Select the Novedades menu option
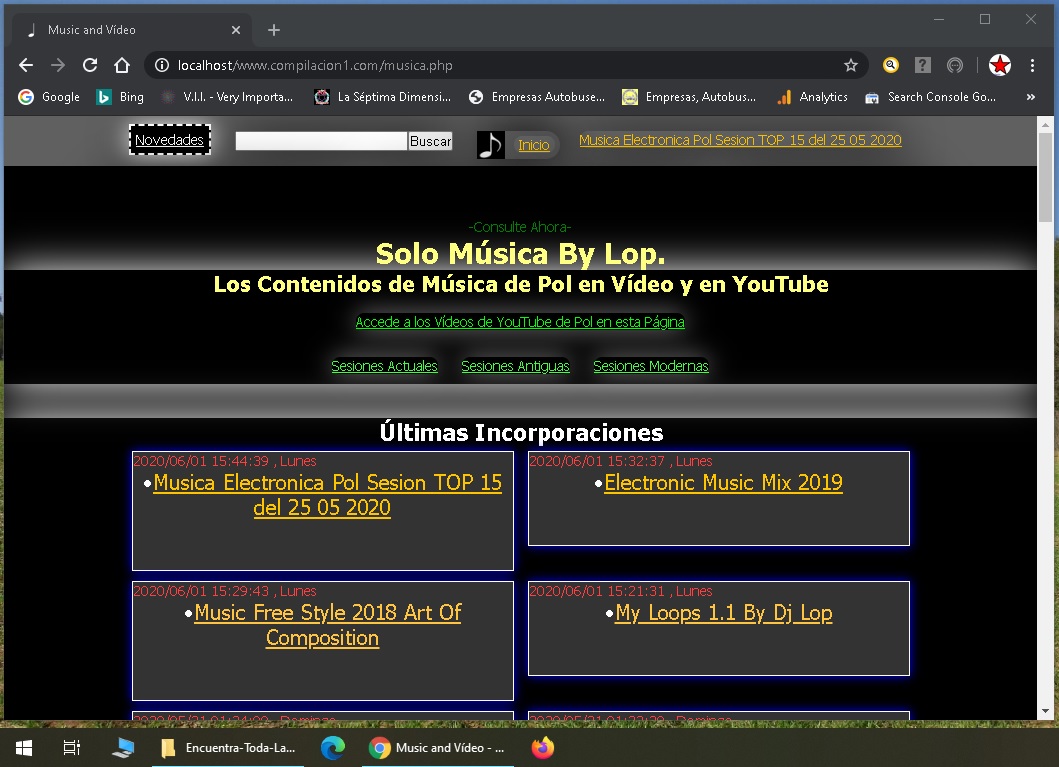The width and height of the screenshot is (1059, 767). (169, 140)
